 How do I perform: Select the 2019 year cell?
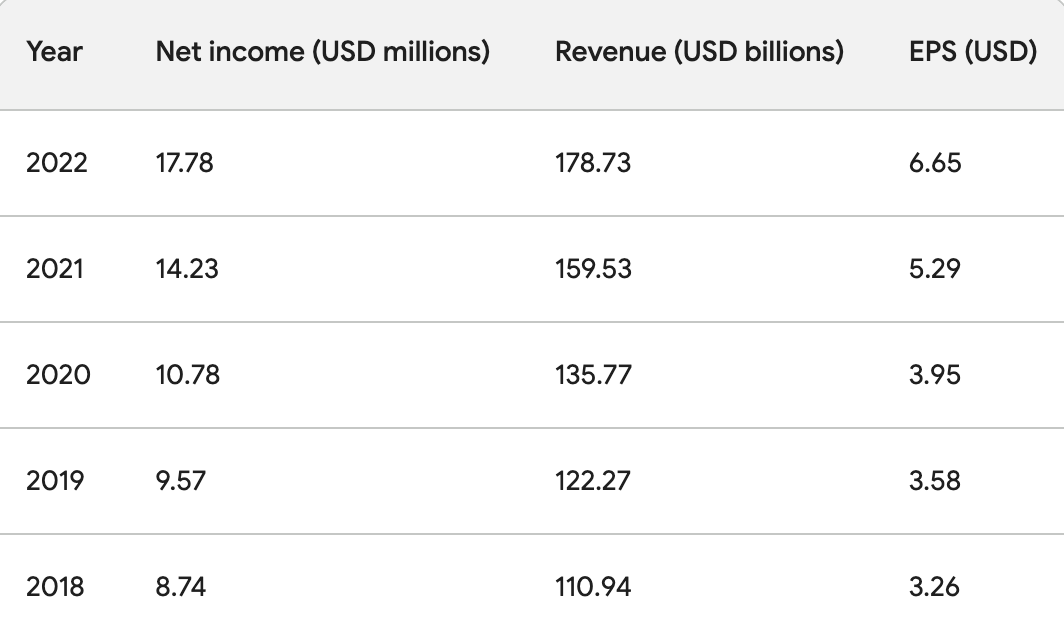[x=56, y=481]
